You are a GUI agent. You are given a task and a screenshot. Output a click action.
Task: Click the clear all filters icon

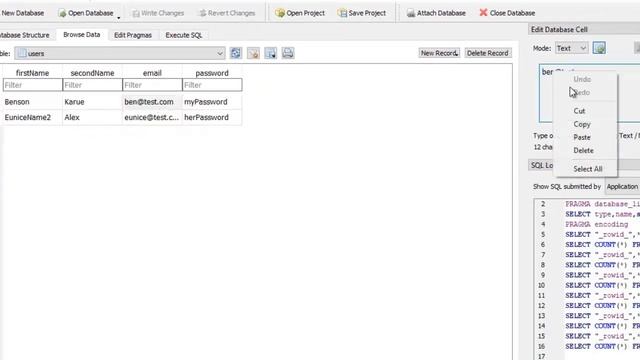click(253, 53)
